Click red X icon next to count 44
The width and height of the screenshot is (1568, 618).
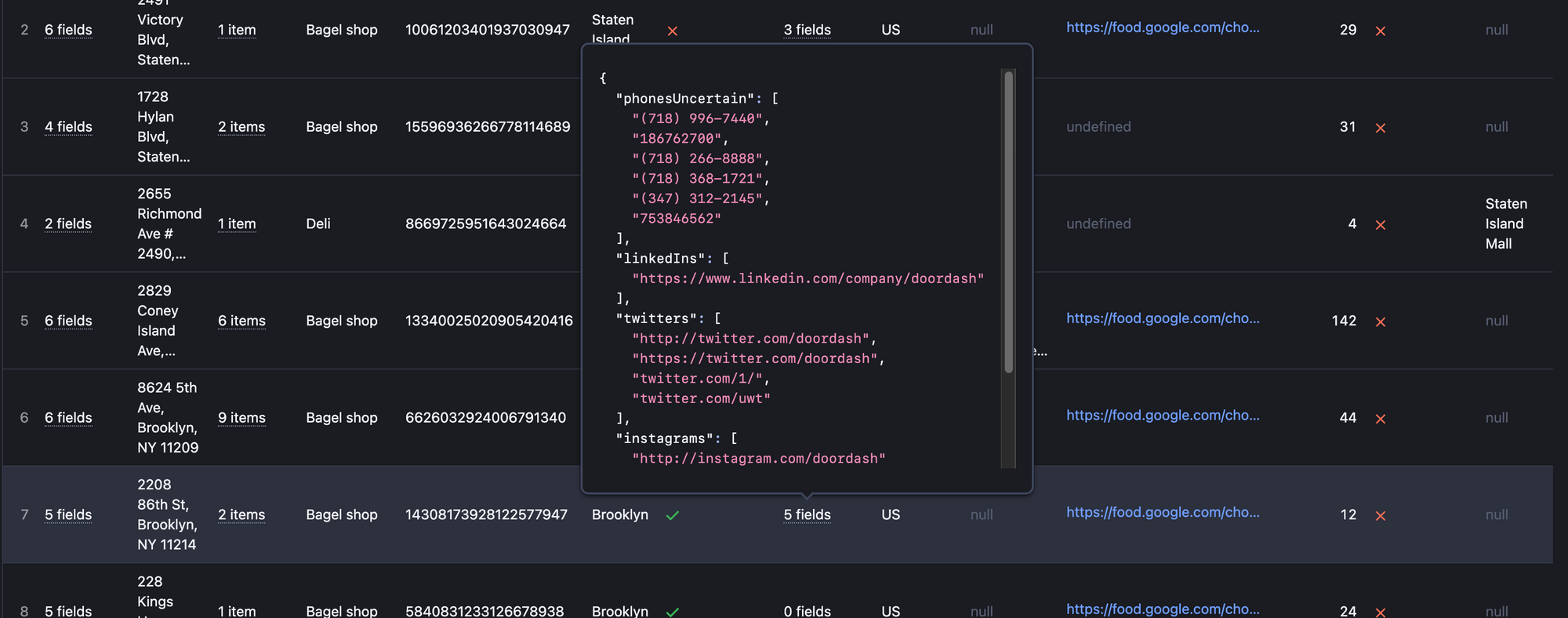(x=1381, y=419)
